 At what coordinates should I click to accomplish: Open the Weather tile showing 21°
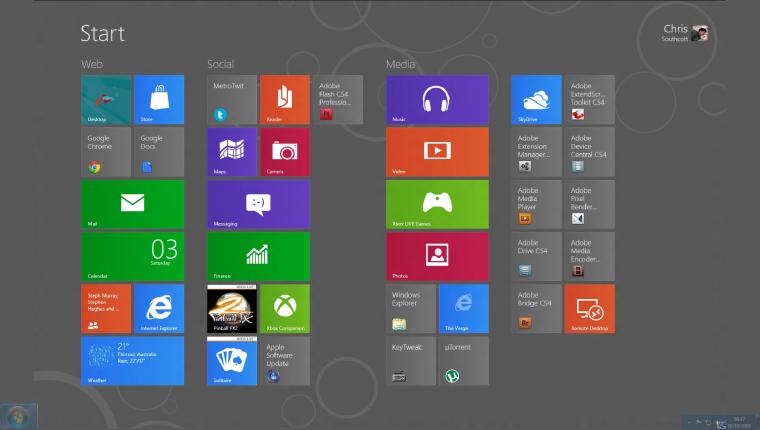pos(132,361)
